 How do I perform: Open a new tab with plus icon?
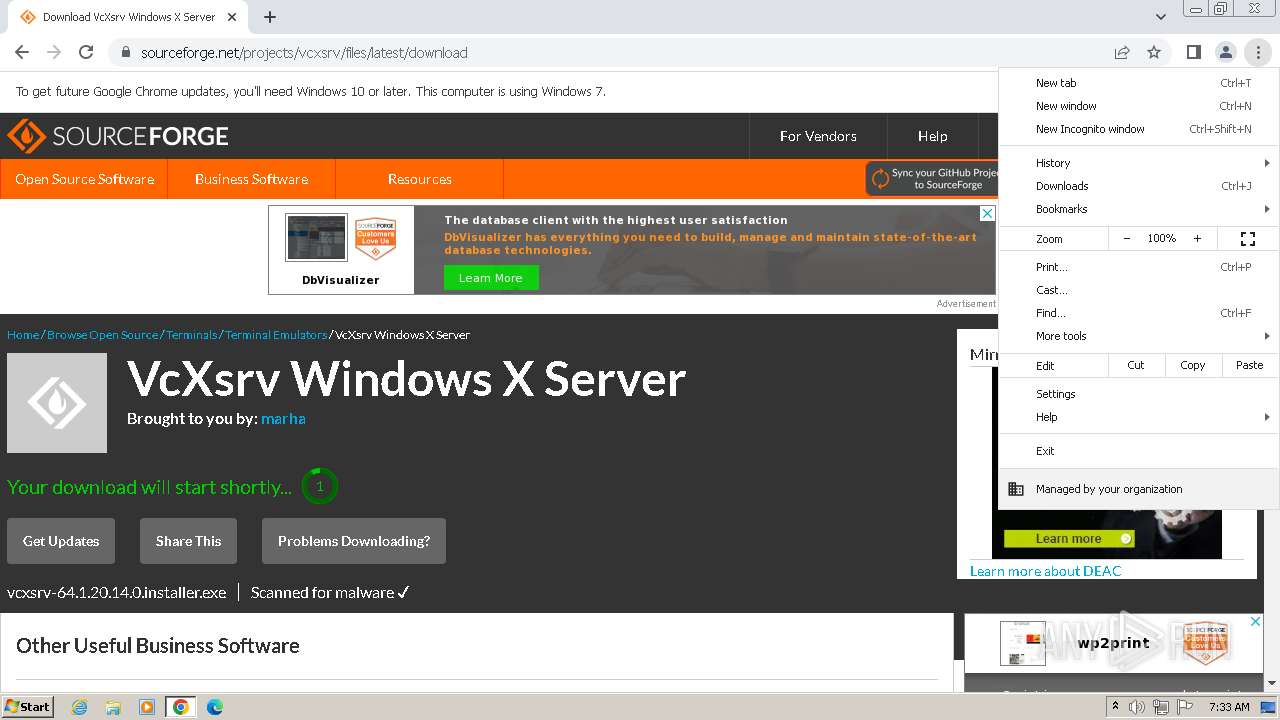tap(270, 17)
